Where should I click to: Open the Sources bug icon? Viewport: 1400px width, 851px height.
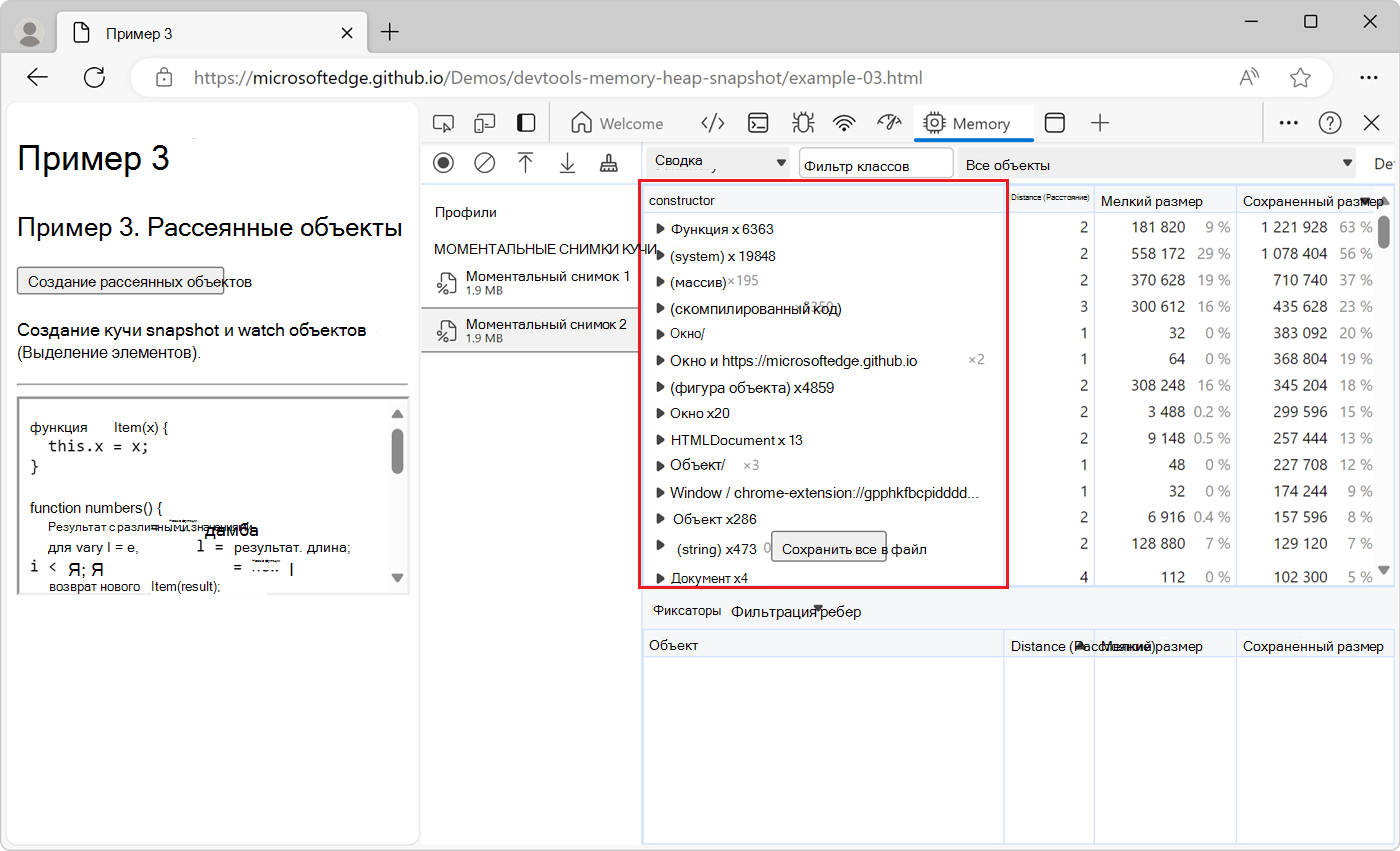point(802,123)
